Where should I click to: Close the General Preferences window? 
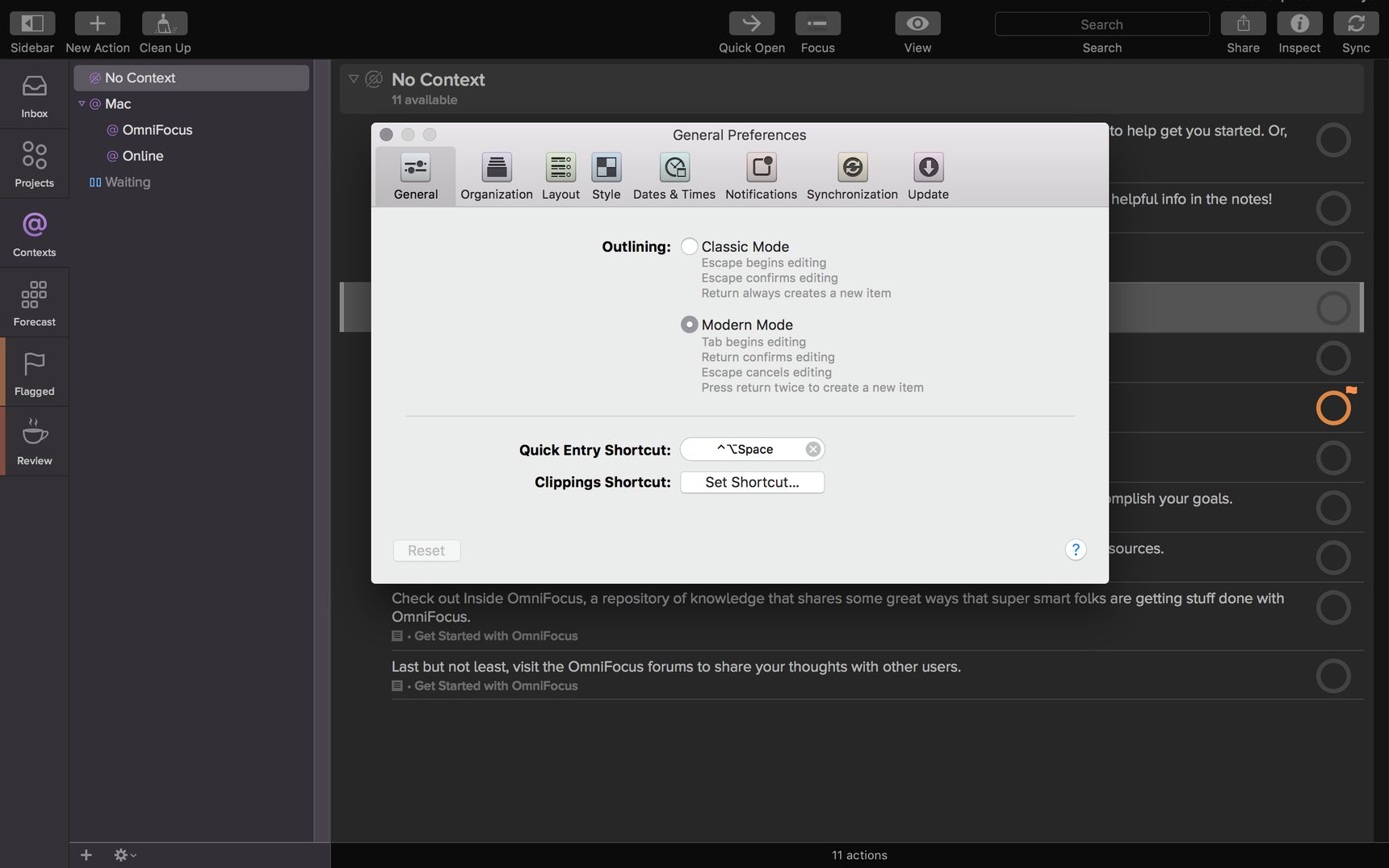pos(386,135)
